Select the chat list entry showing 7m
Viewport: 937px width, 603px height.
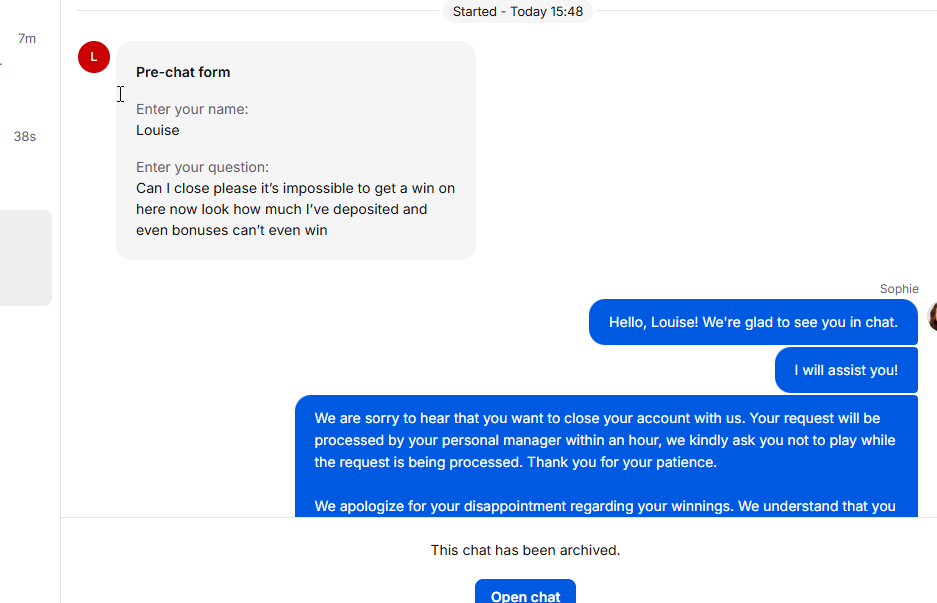tap(26, 39)
